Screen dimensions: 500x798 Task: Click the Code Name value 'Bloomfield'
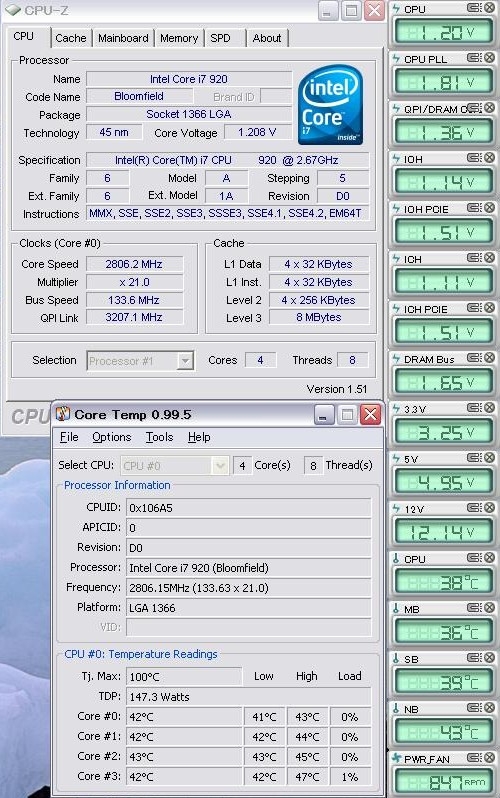pos(139,96)
